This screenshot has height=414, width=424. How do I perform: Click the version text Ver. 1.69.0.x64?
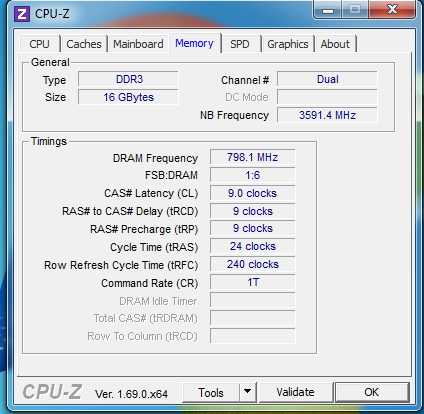[131, 394]
